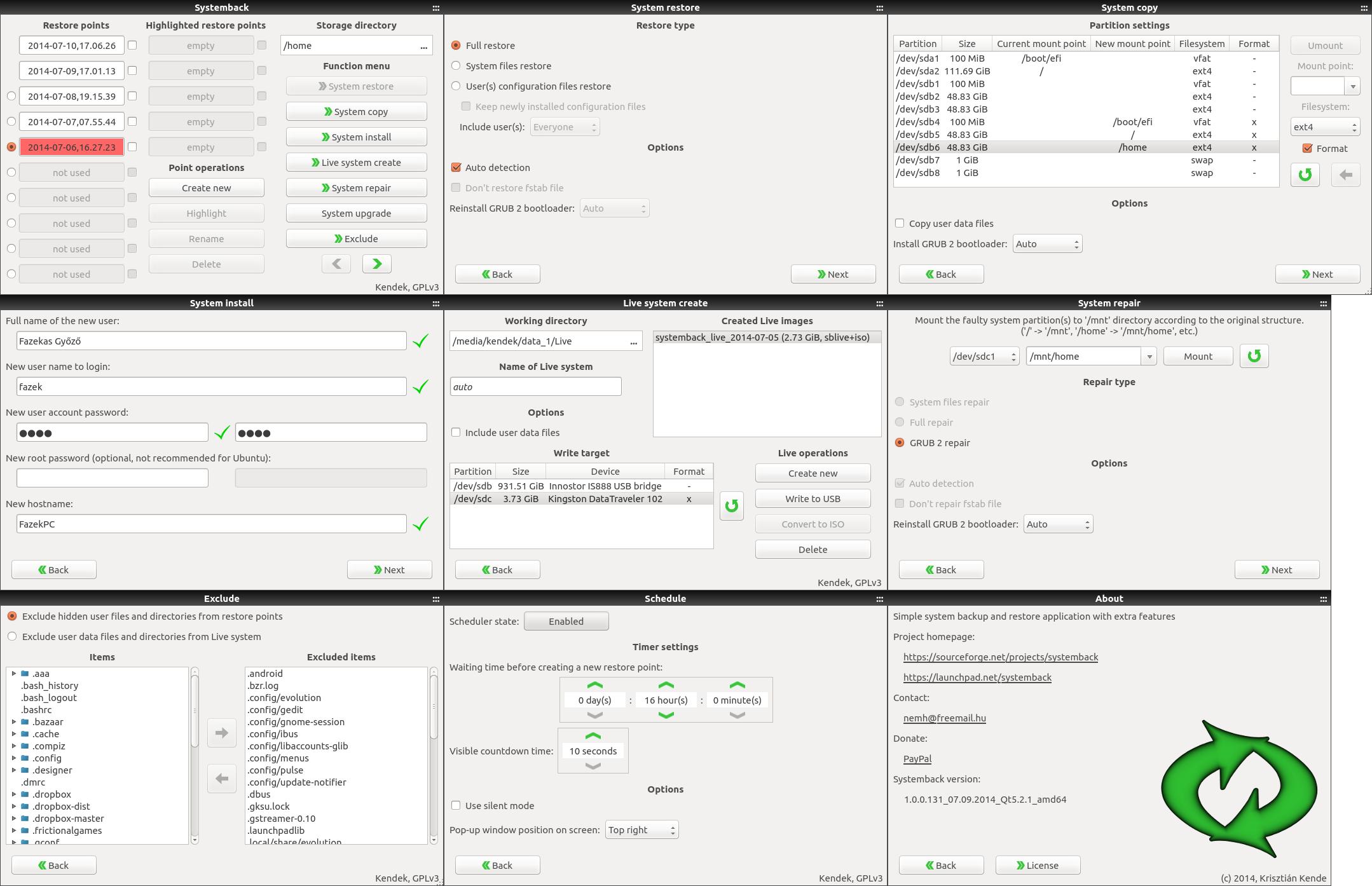This screenshot has height=886, width=1372.
Task: Open System repair from Function menu
Action: coord(356,188)
